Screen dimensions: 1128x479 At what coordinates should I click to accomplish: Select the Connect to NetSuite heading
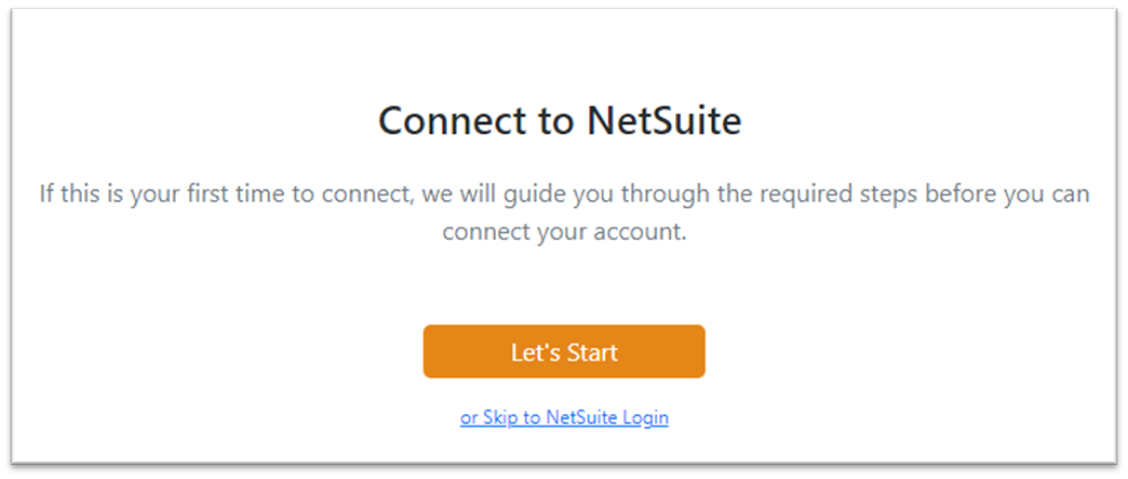(x=560, y=121)
